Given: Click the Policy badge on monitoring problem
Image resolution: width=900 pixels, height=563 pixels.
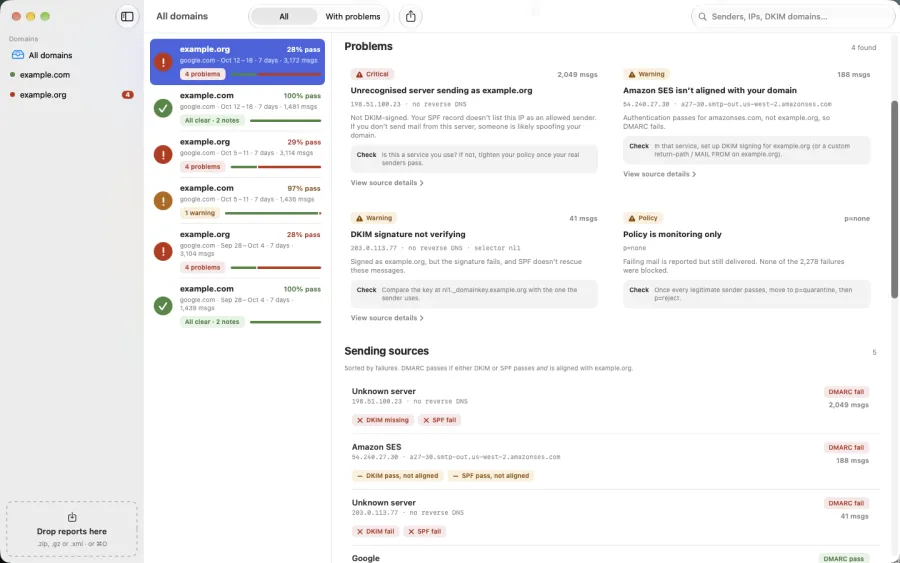Looking at the screenshot, I should (x=643, y=218).
